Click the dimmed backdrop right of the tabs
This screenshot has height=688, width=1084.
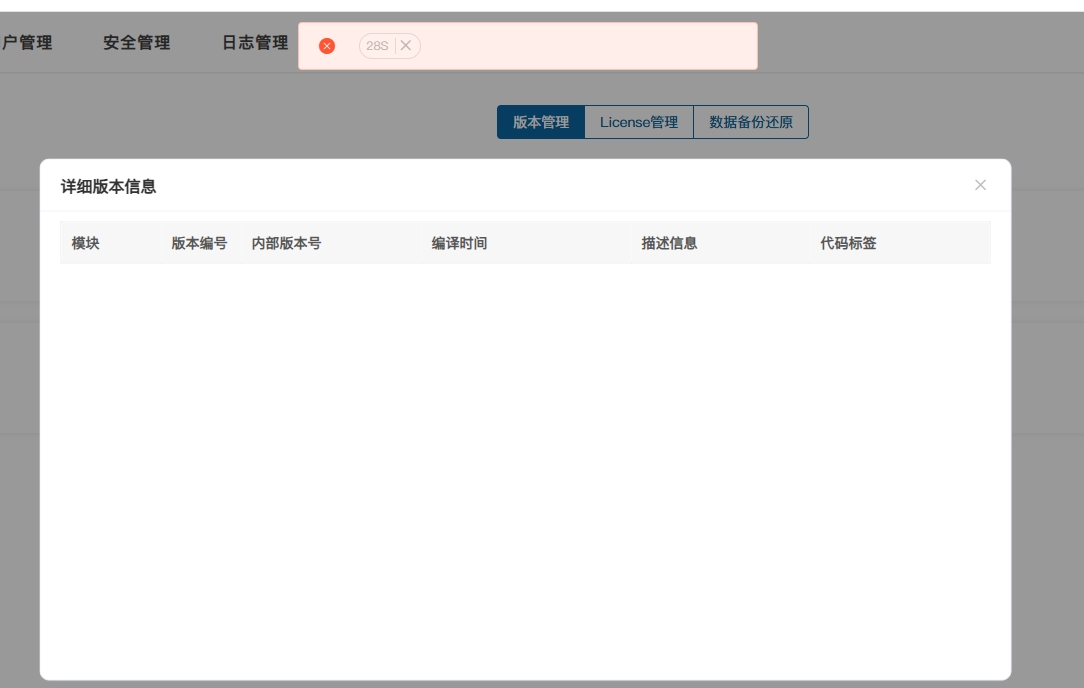click(x=940, y=122)
